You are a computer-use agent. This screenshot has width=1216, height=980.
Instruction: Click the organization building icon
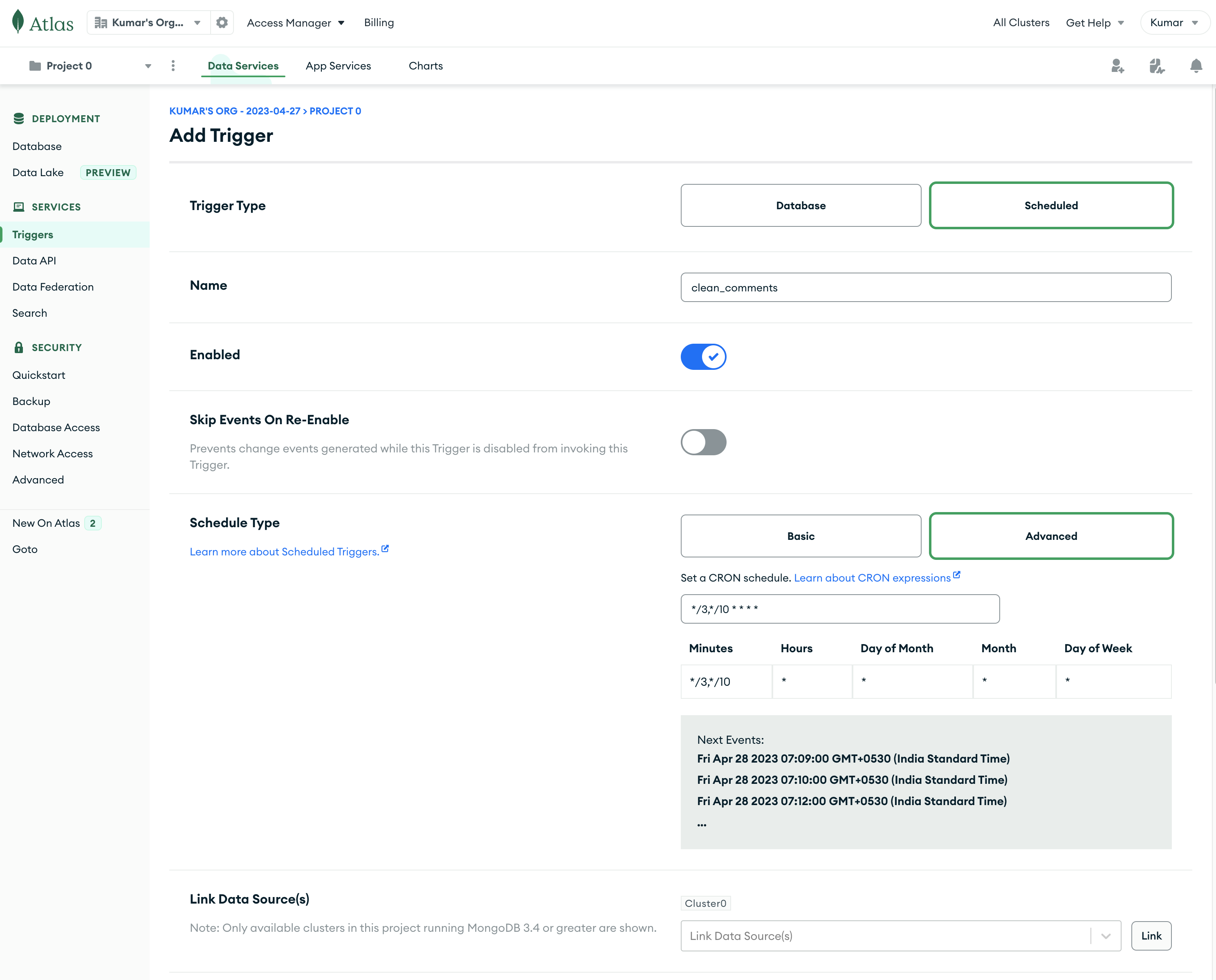[x=101, y=22]
